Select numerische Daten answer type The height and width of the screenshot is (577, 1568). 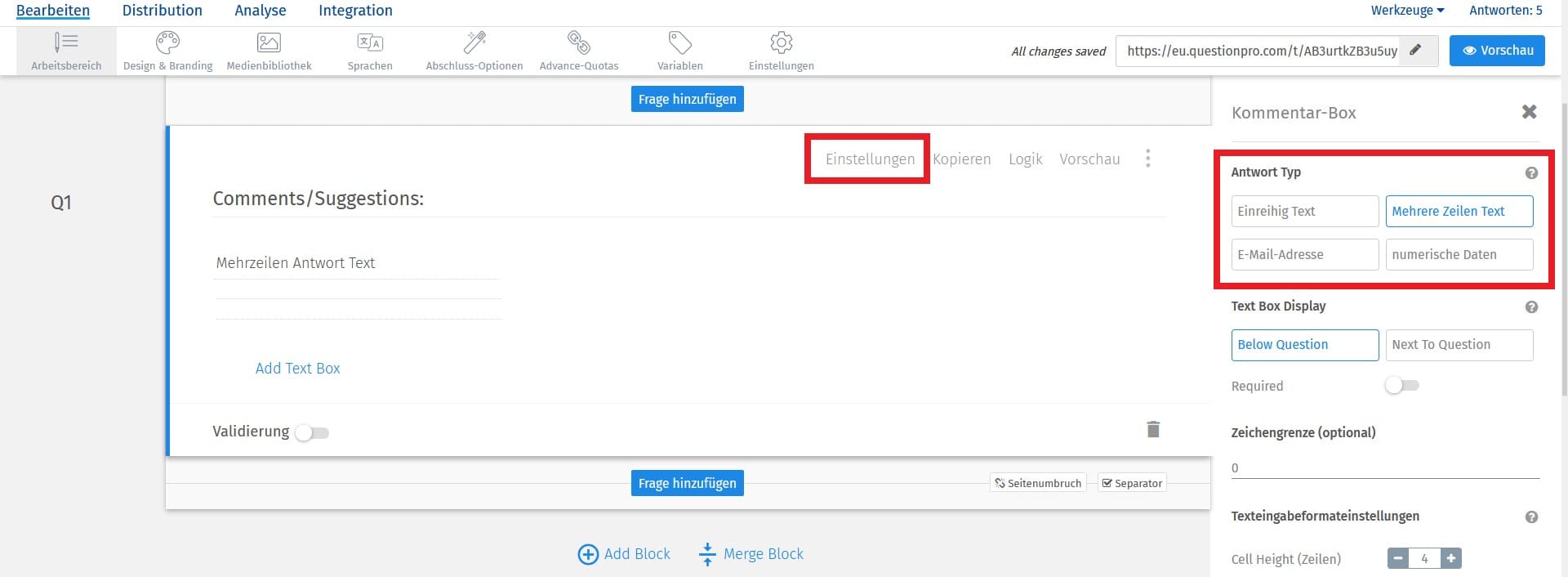pos(1459,254)
